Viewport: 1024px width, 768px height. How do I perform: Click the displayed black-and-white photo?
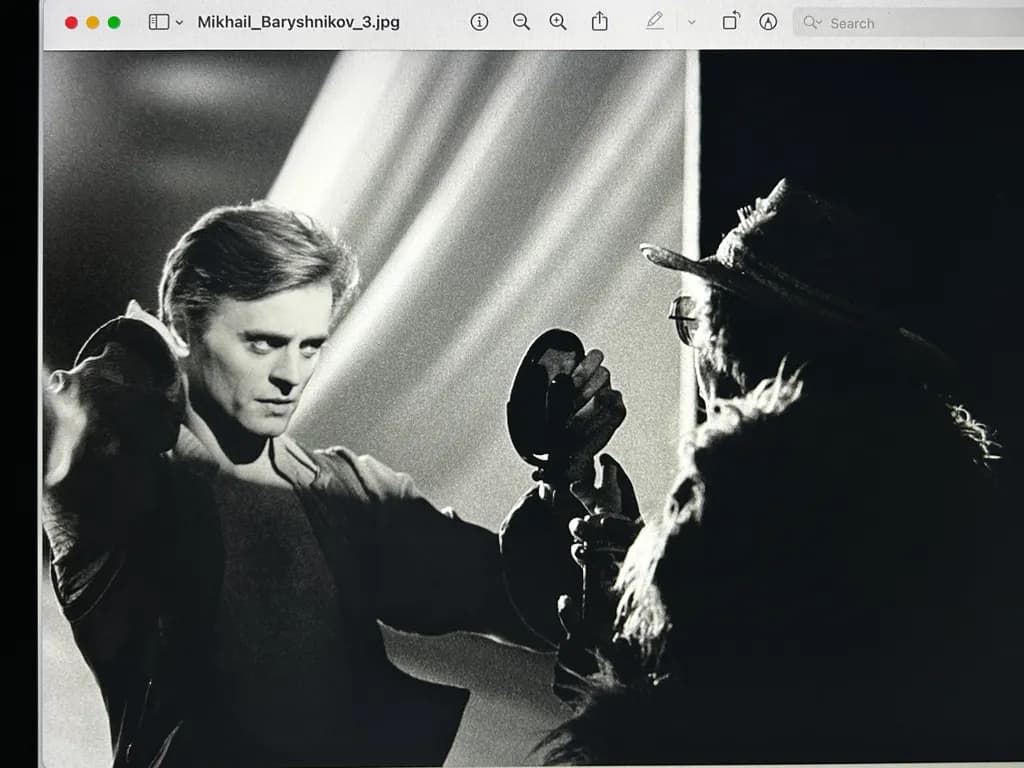click(x=532, y=408)
